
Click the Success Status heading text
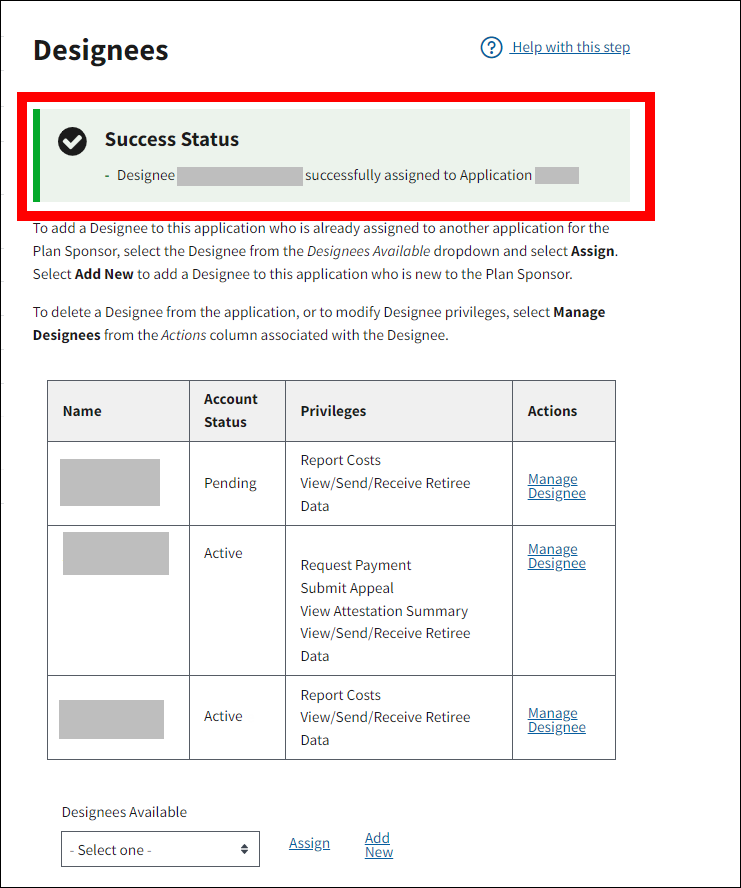(172, 140)
